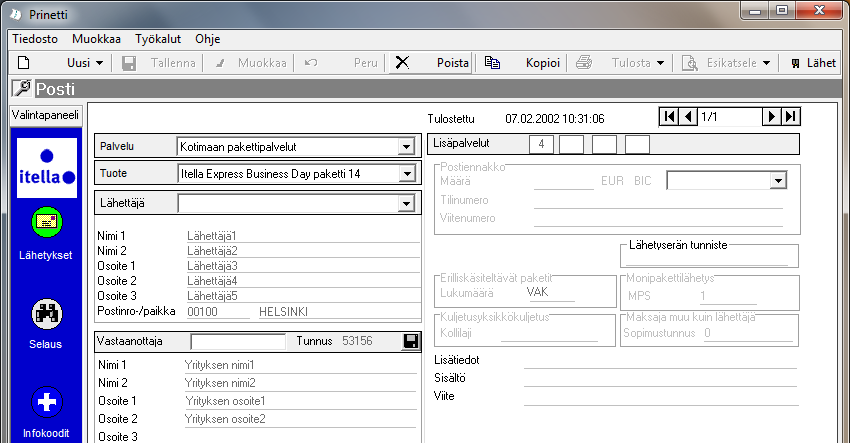Click the sender Osoite 1 field Lähettäjä3
The width and height of the screenshot is (850, 443).
pos(302,266)
